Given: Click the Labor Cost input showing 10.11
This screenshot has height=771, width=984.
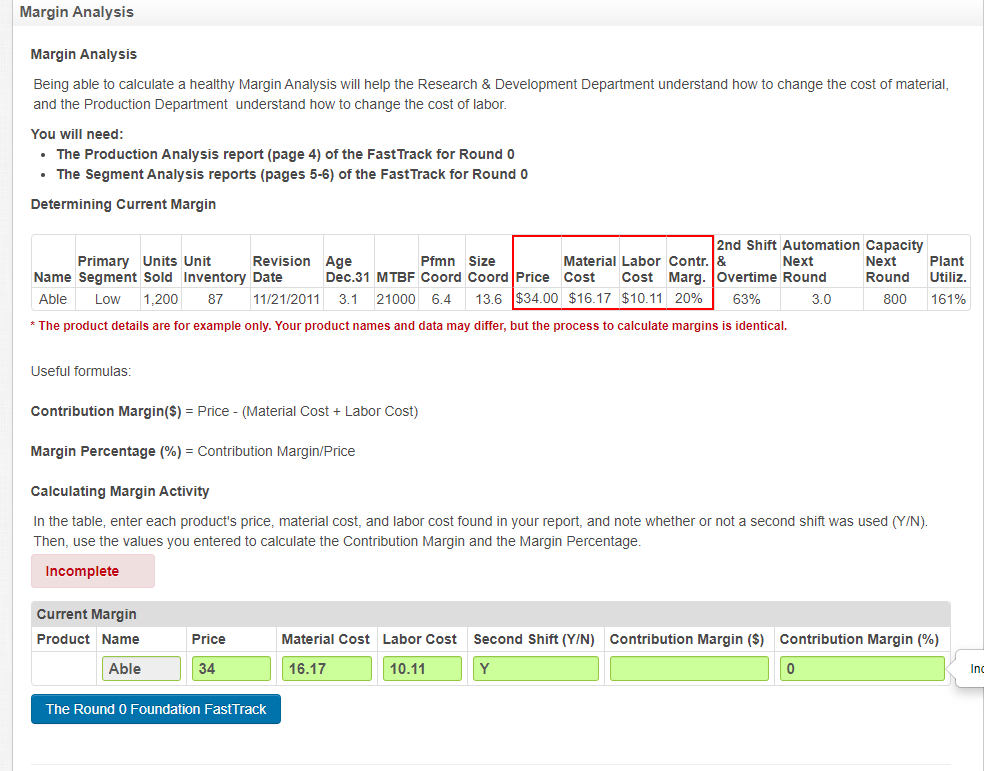Looking at the screenshot, I should [421, 668].
